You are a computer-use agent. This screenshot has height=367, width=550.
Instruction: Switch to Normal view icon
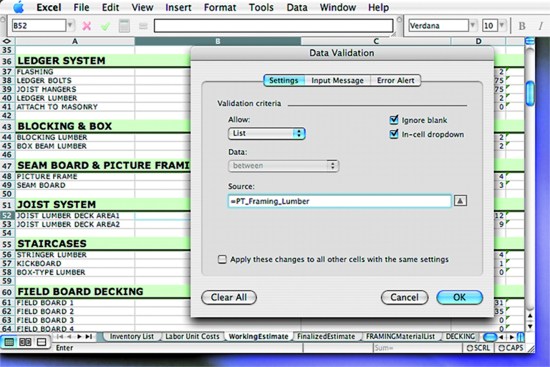9,342
